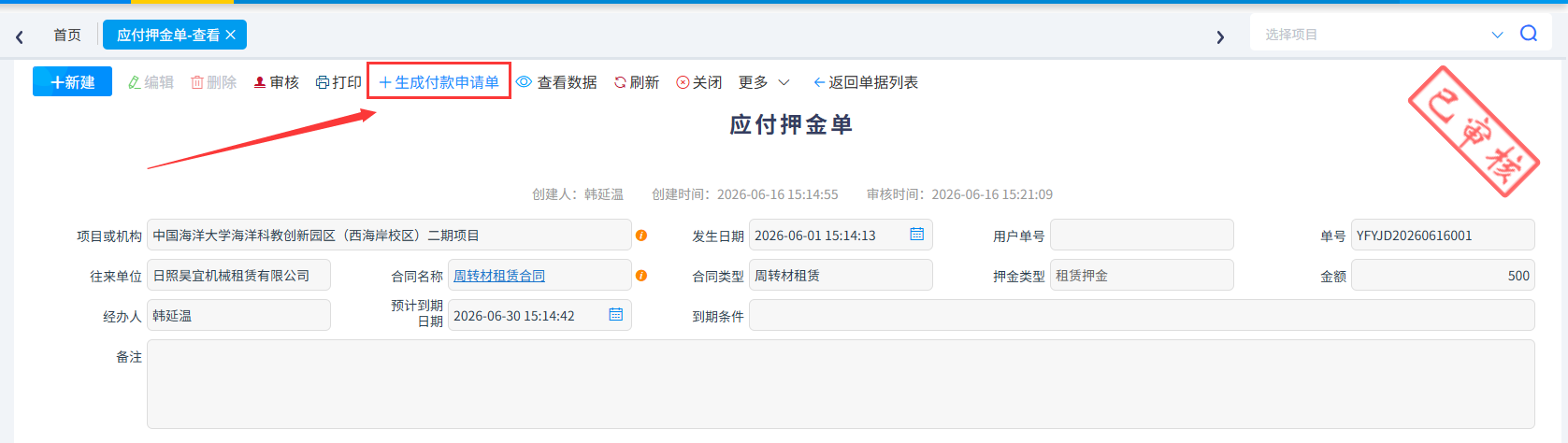Viewport: 1568px width, 443px height.
Task: Click the 押金类型 field 租赁押金
Action: click(1142, 276)
